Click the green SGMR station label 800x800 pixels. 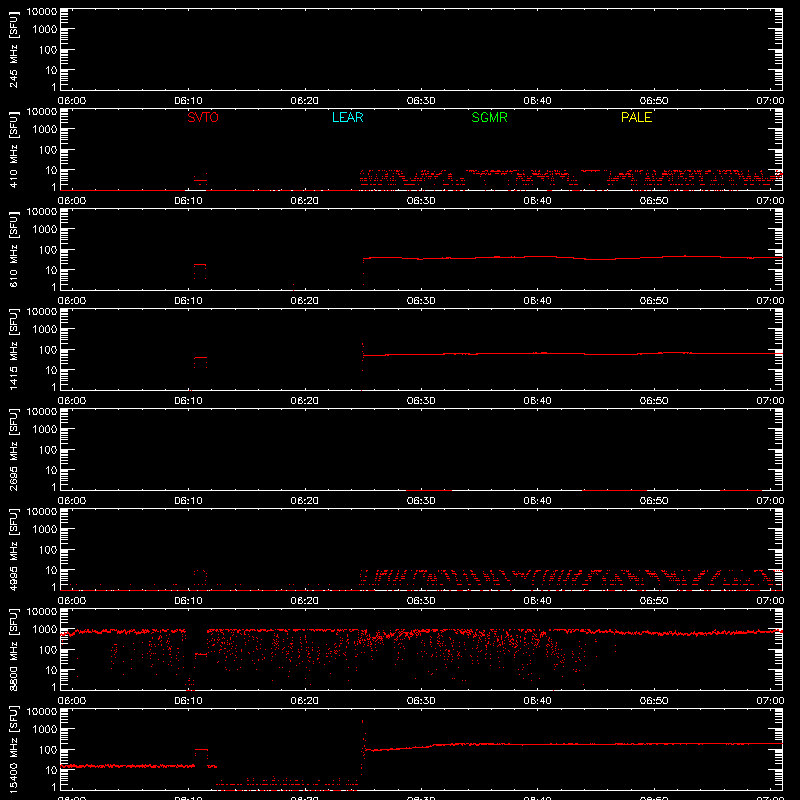coord(489,117)
